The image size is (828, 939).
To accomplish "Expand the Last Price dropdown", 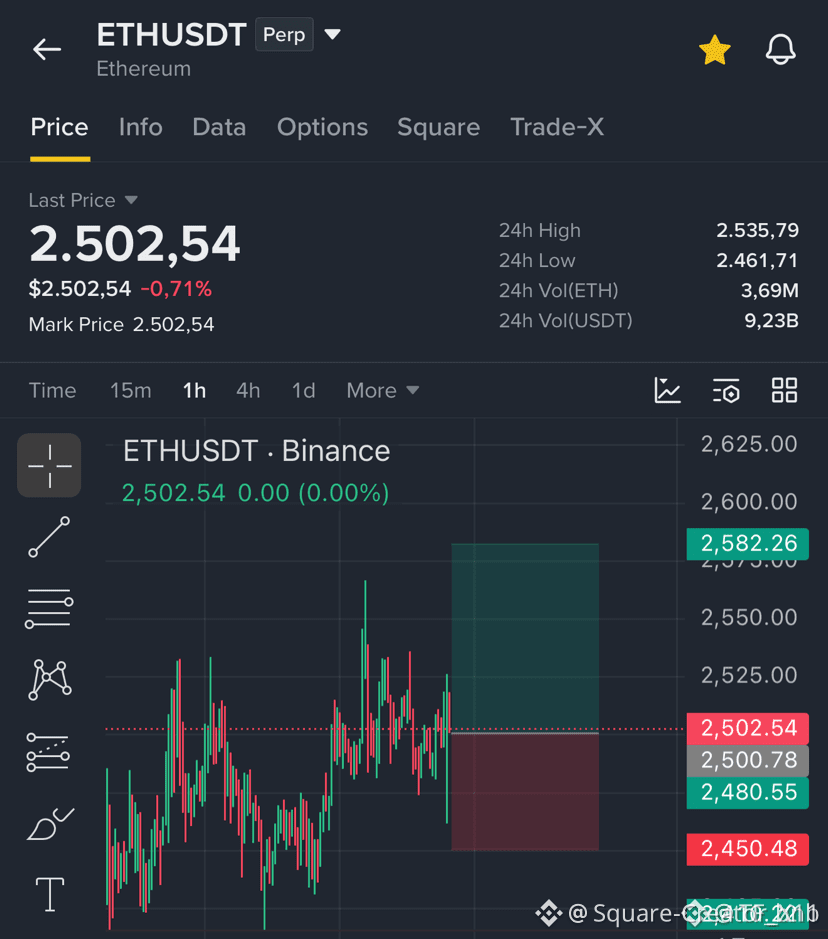I will (83, 200).
